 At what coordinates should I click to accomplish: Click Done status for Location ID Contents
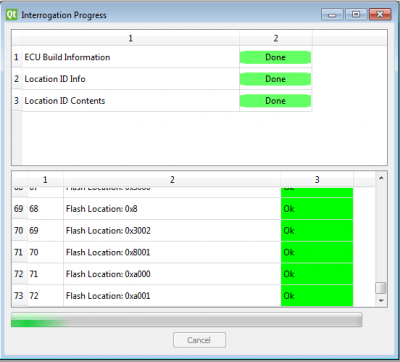pyautogui.click(x=275, y=101)
